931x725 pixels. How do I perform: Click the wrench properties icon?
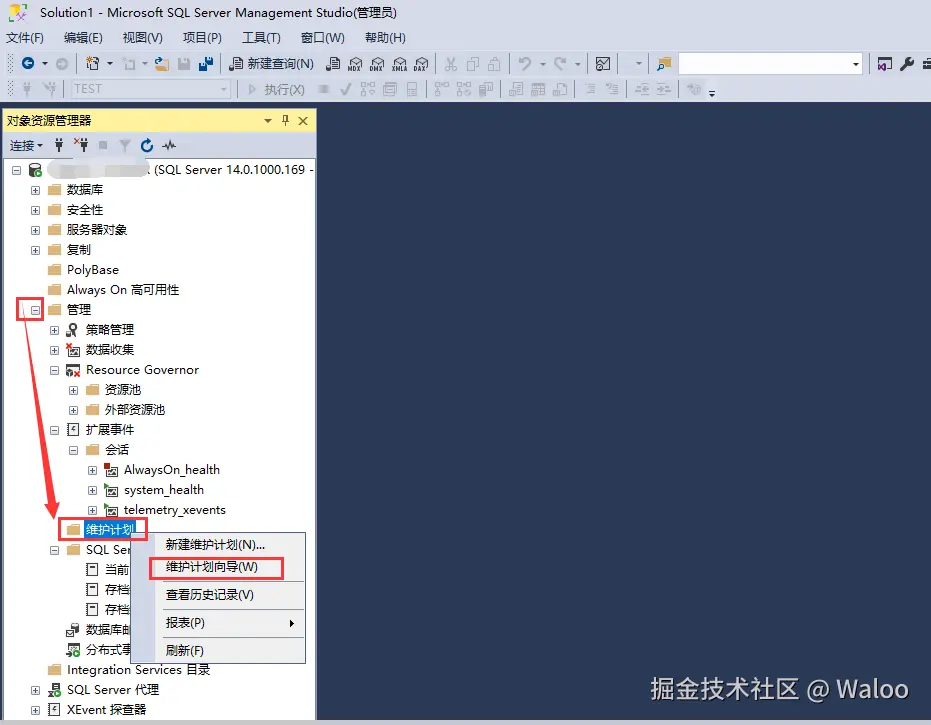(906, 64)
